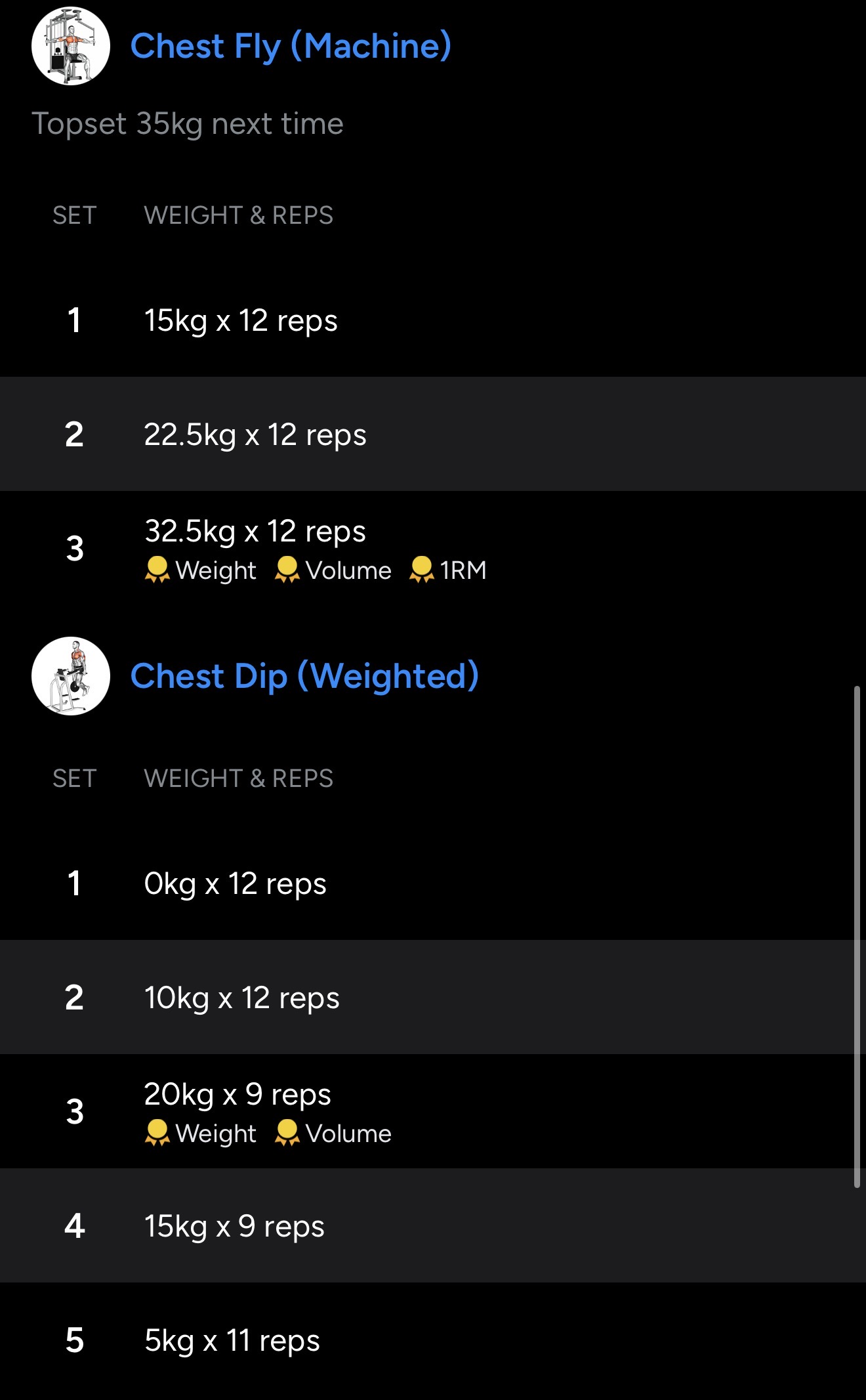
Task: Tap the Weight medal on 20kg set
Action: 157,1133
